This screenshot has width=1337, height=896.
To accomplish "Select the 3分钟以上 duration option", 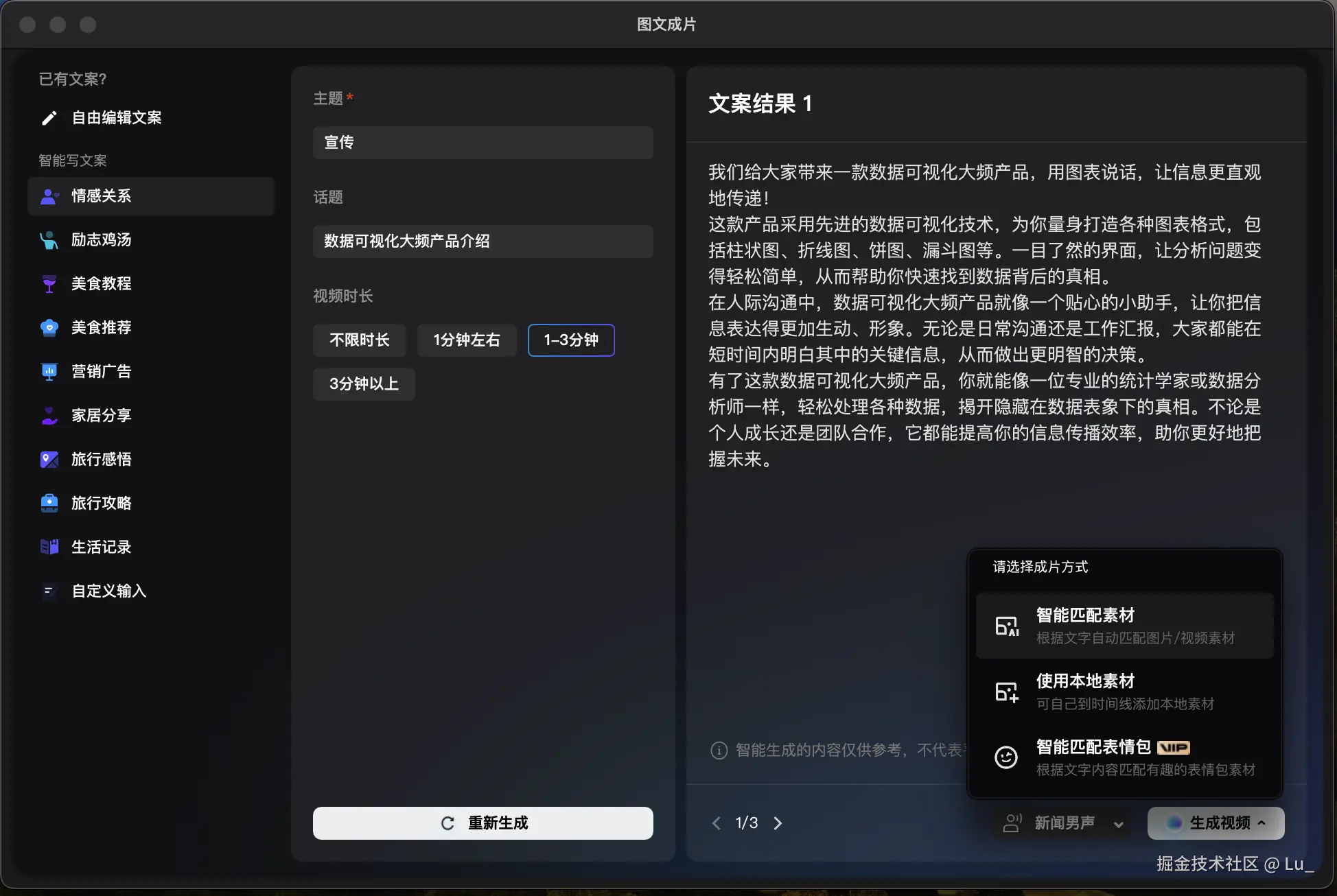I will 364,384.
